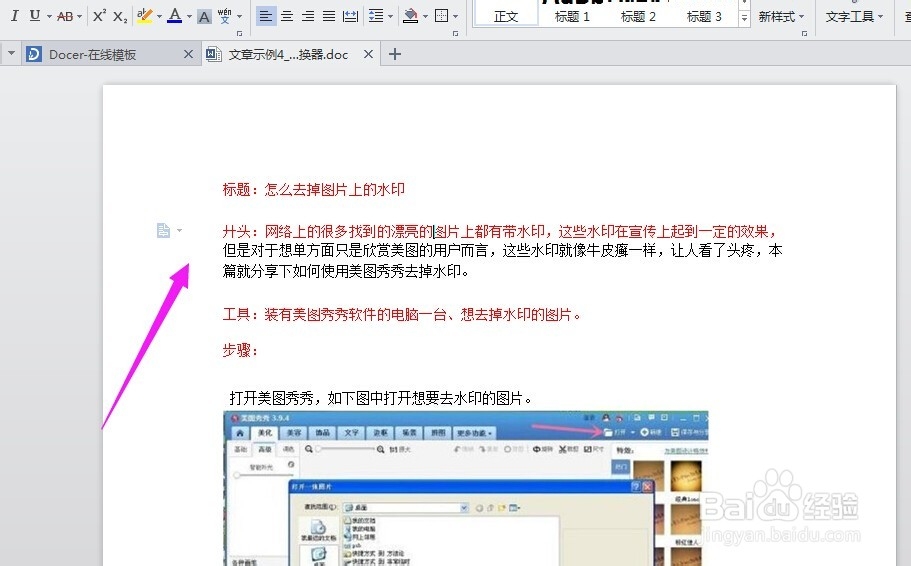911x566 pixels.
Task: Open underline style dropdown arrow
Action: click(x=49, y=16)
